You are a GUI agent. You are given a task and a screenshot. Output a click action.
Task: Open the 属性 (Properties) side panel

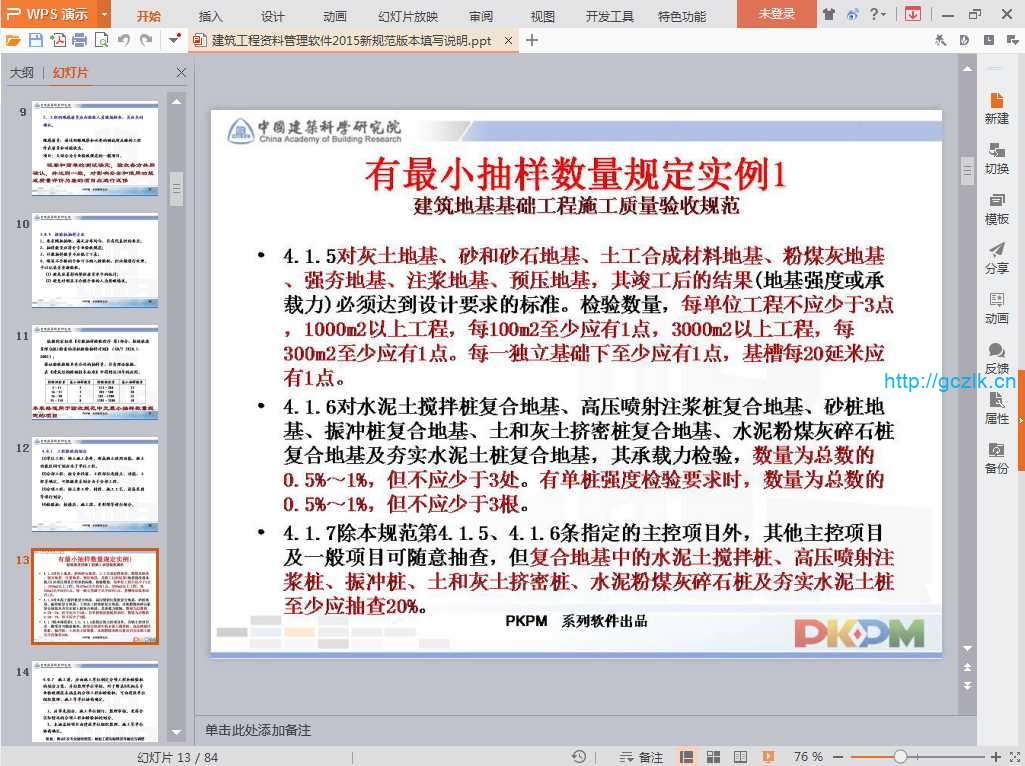point(996,407)
